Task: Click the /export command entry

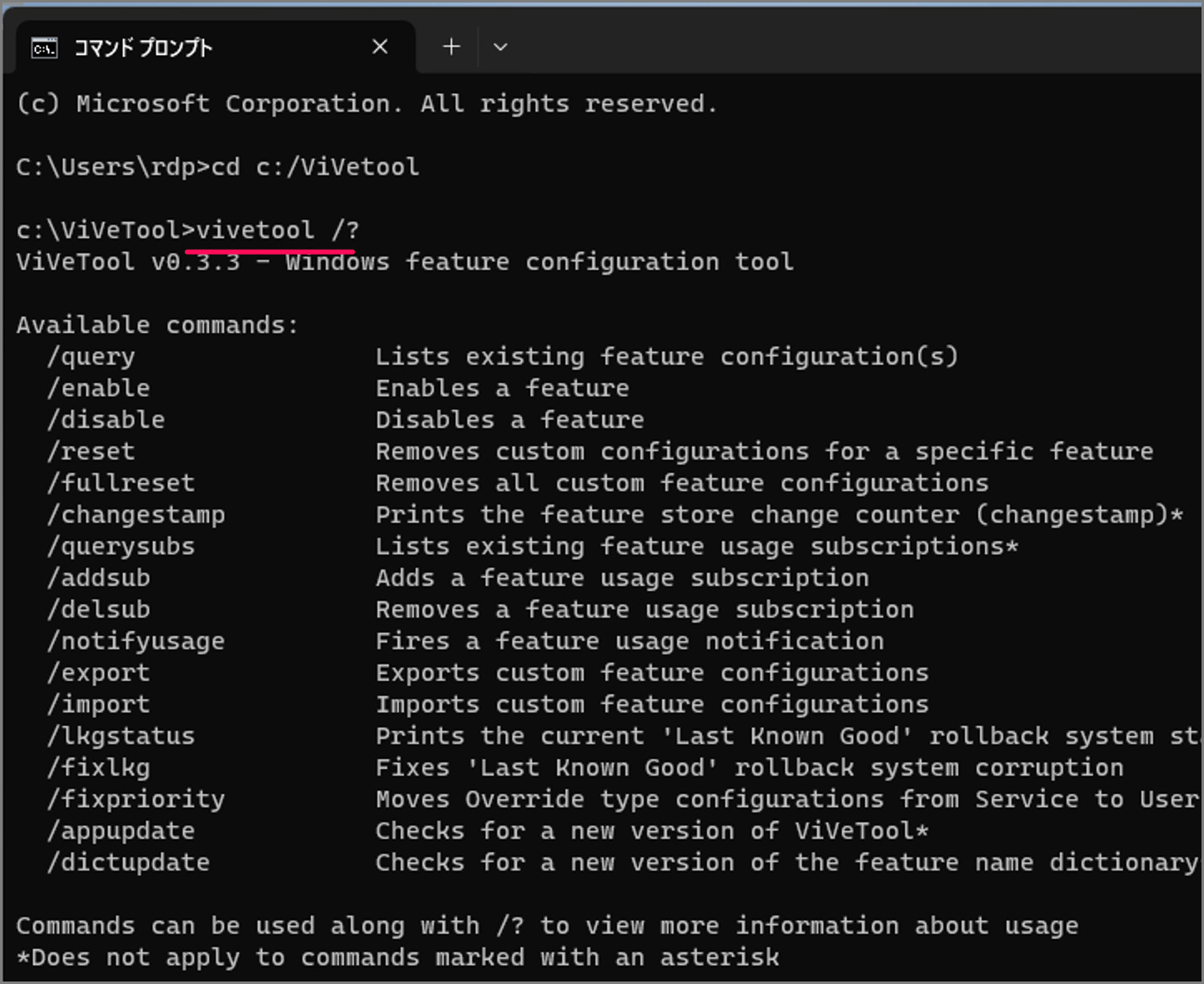Action: tap(98, 673)
